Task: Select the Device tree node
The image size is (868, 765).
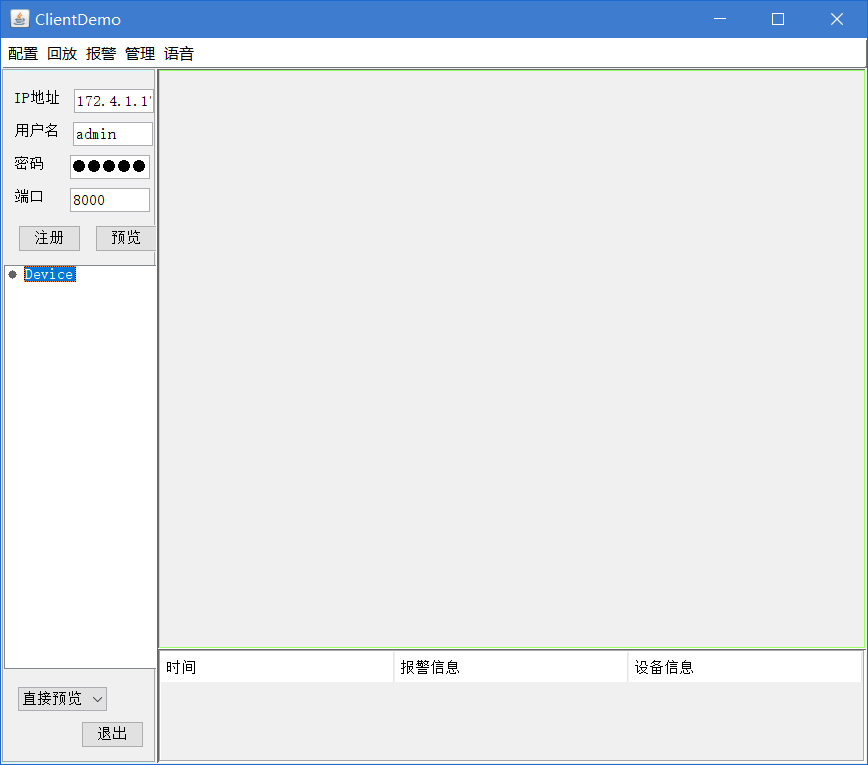Action: [50, 275]
